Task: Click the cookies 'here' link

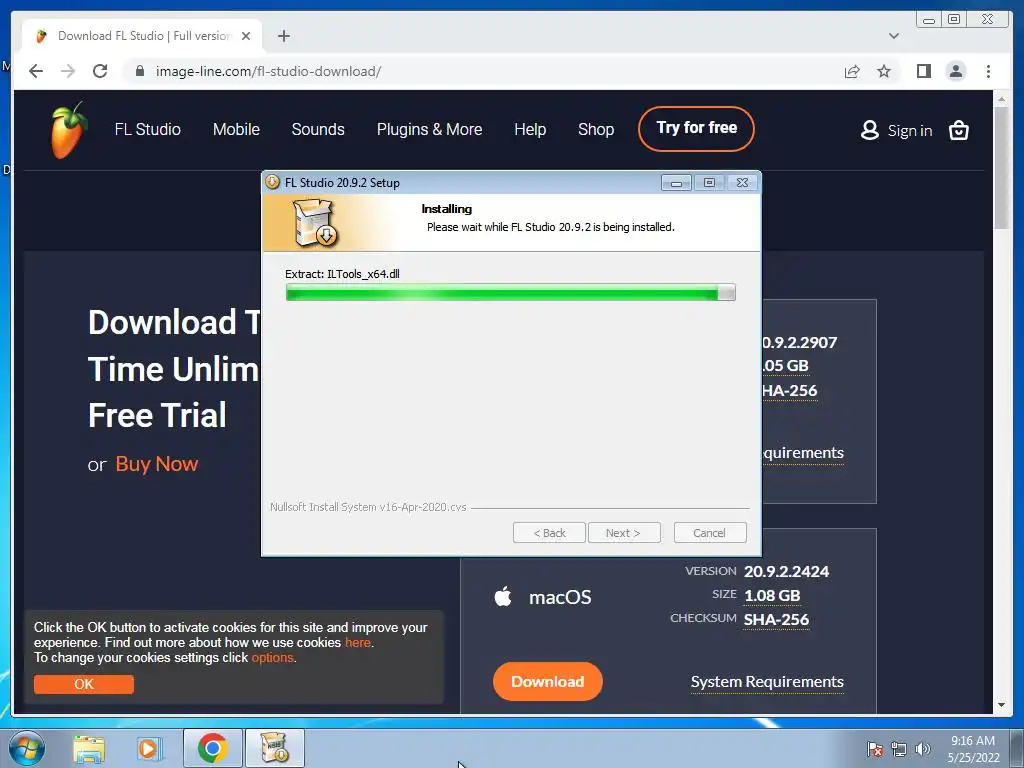Action: pos(358,643)
